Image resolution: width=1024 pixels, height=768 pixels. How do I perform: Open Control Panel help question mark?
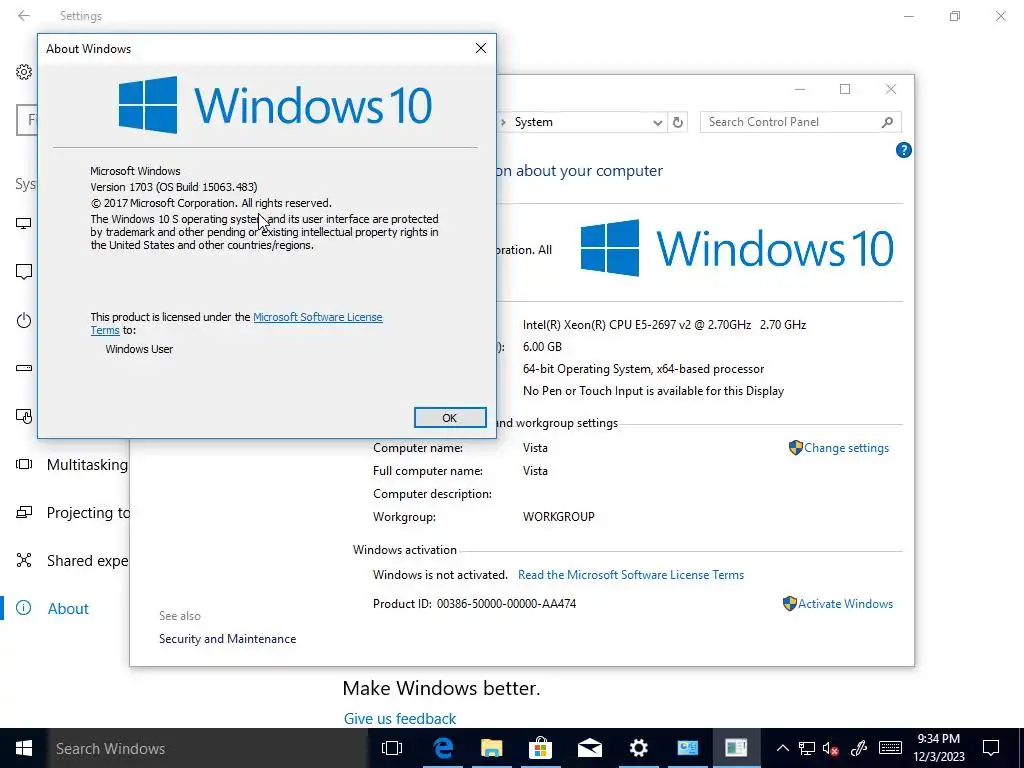903,150
